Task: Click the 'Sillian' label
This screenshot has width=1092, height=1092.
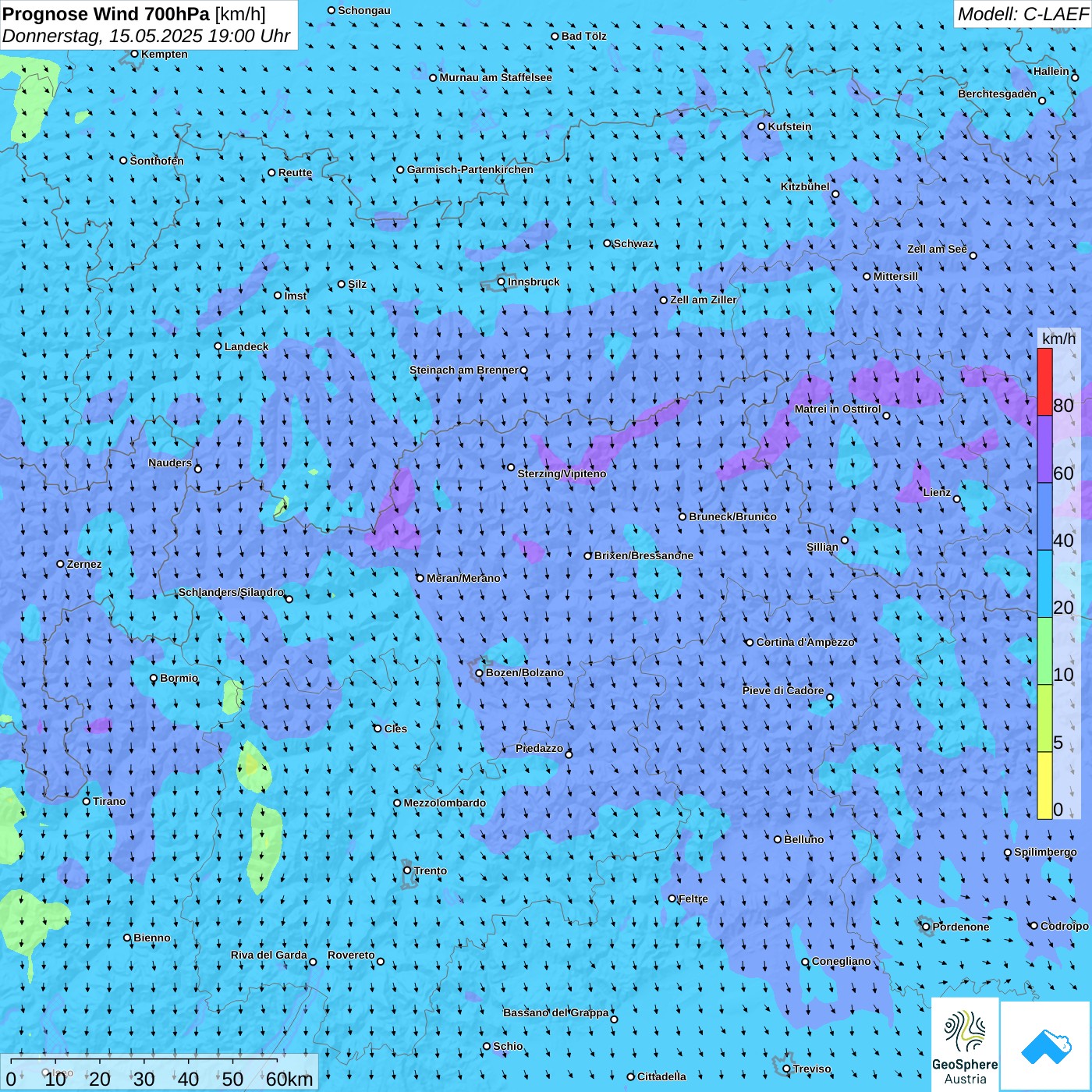Action: click(x=822, y=547)
